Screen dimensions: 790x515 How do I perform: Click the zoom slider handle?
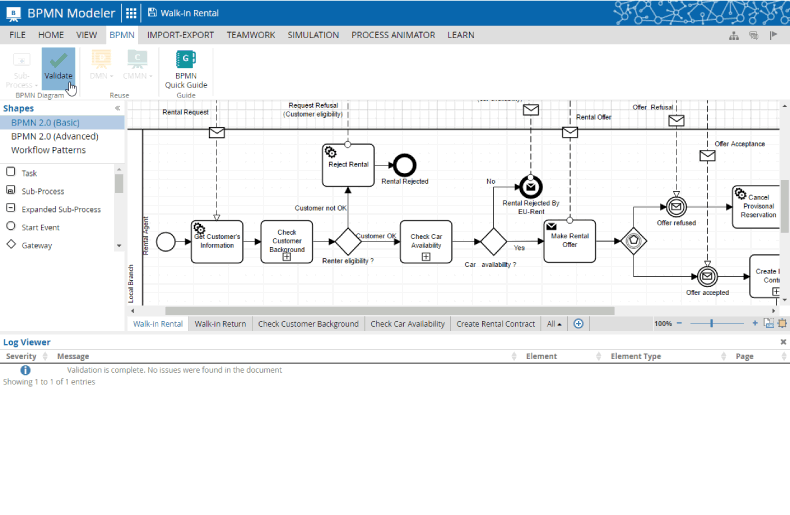[712, 324]
